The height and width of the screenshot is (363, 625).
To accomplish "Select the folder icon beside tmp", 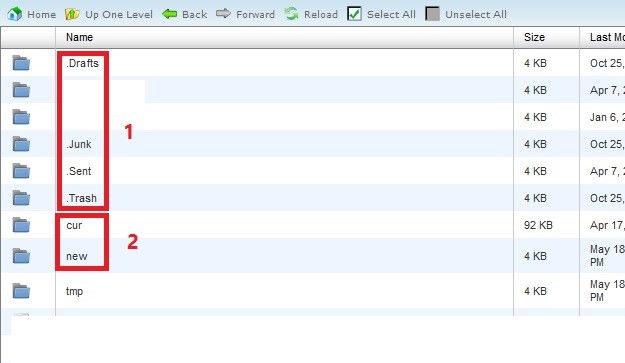I will coord(21,291).
